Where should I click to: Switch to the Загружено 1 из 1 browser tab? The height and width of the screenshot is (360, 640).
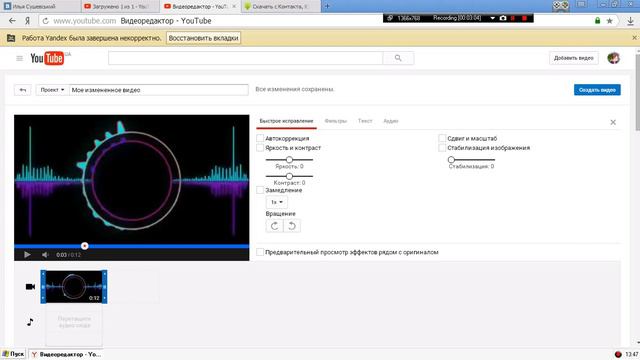pos(120,6)
